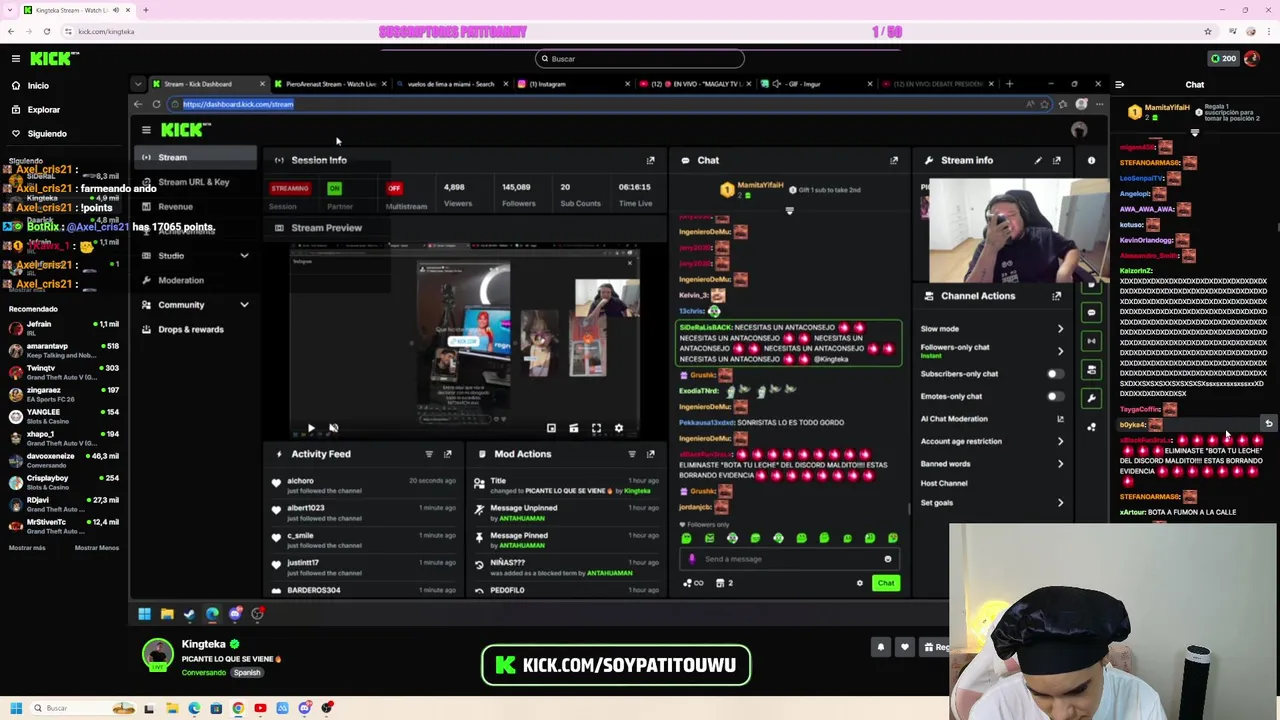Viewport: 1280px width, 720px height.
Task: Open Slow mode options
Action: click(992, 329)
